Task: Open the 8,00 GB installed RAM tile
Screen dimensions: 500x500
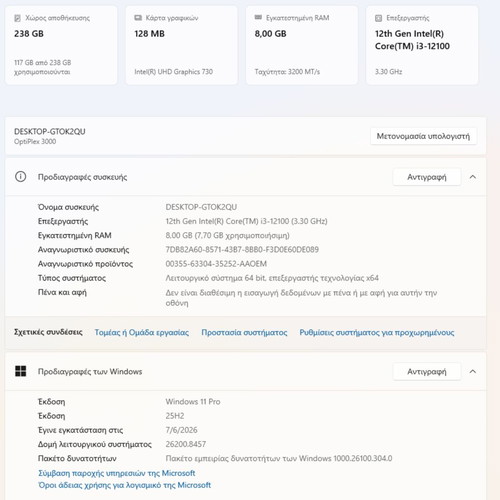Action: [x=302, y=45]
